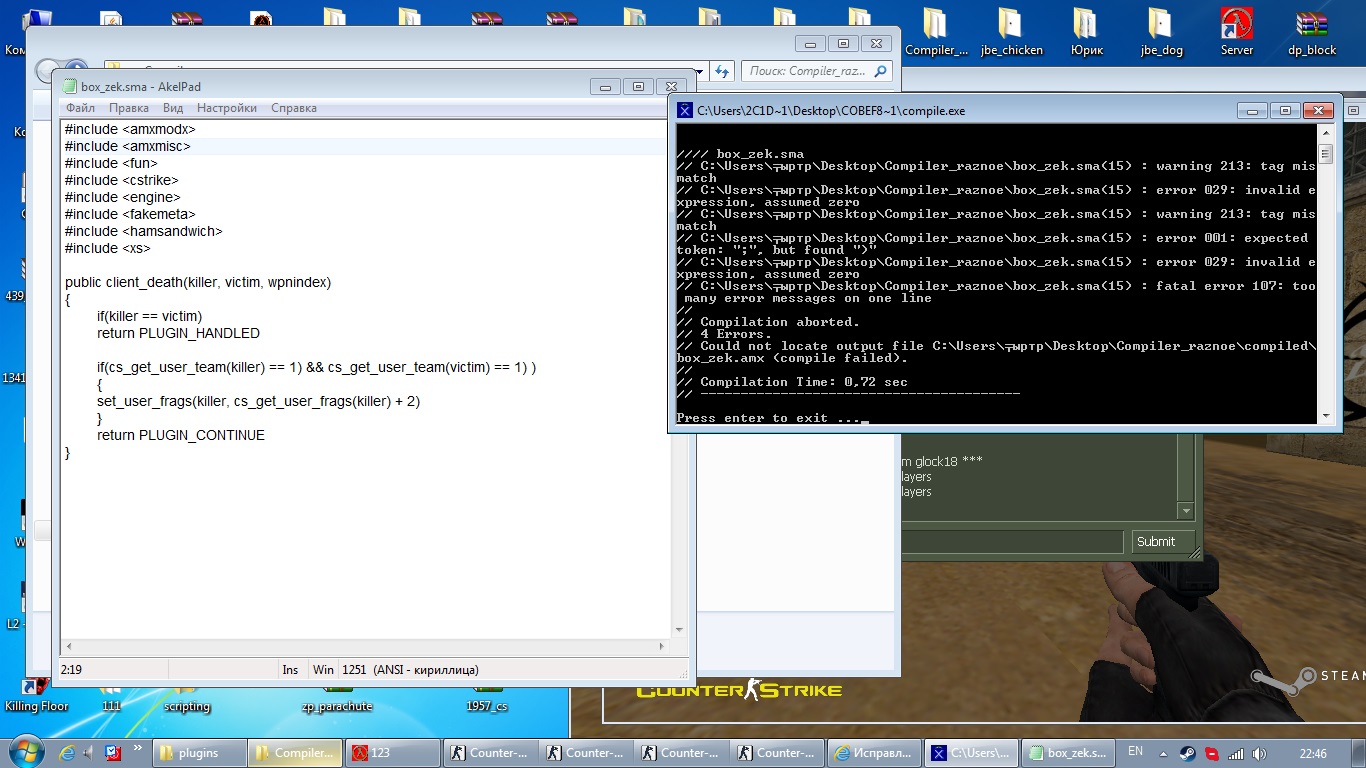This screenshot has height=768, width=1366.
Task: Open the network signal tray icon
Action: click(x=1237, y=753)
